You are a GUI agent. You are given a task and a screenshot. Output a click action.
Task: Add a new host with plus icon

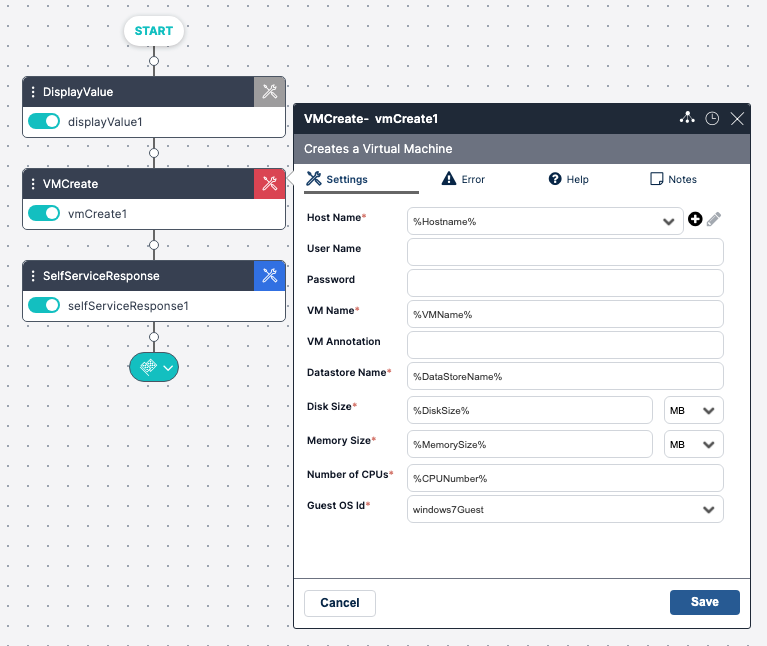[x=695, y=219]
